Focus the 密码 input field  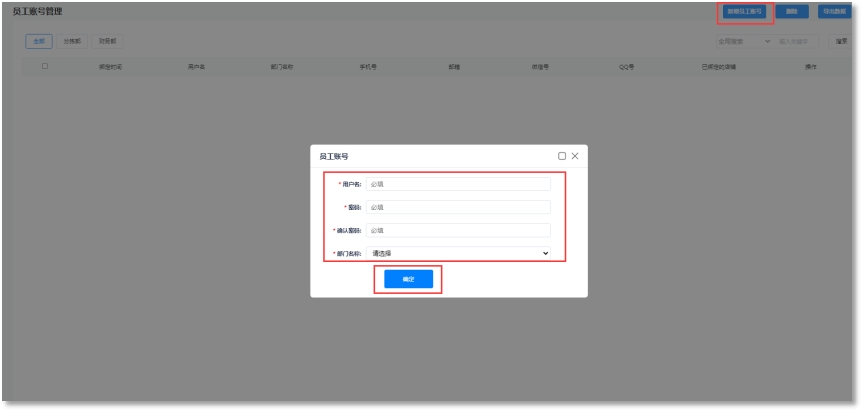pyautogui.click(x=458, y=207)
